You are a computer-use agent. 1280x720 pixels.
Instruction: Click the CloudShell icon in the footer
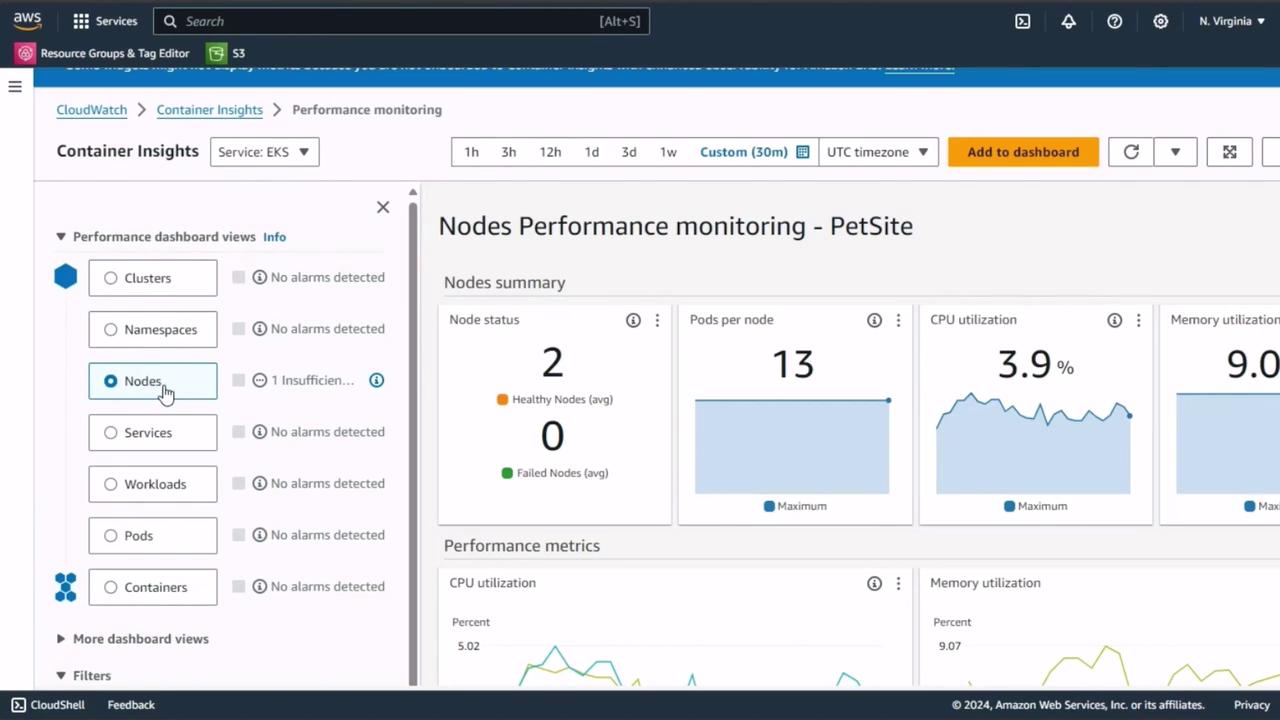tap(18, 705)
